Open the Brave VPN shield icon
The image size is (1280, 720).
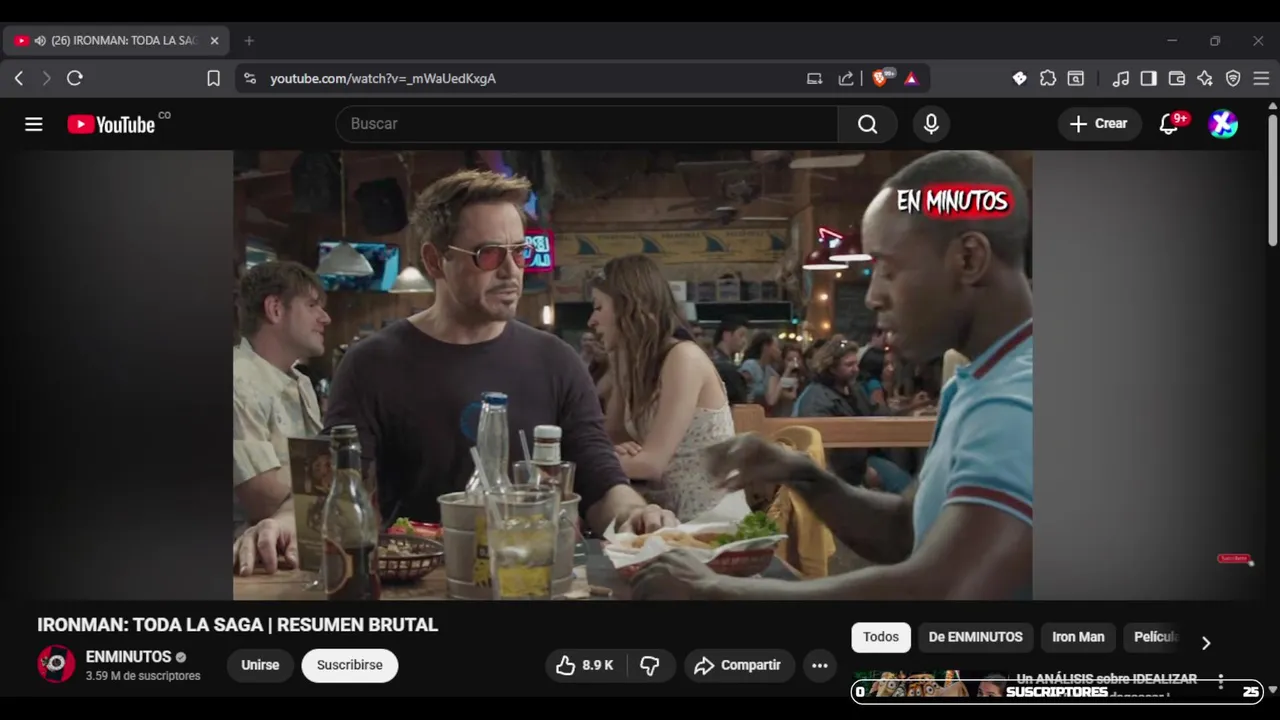pyautogui.click(x=1233, y=78)
